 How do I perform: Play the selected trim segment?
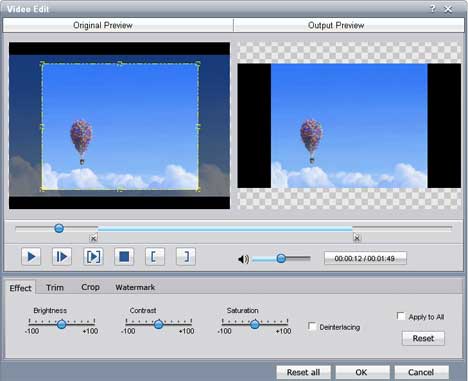93,257
